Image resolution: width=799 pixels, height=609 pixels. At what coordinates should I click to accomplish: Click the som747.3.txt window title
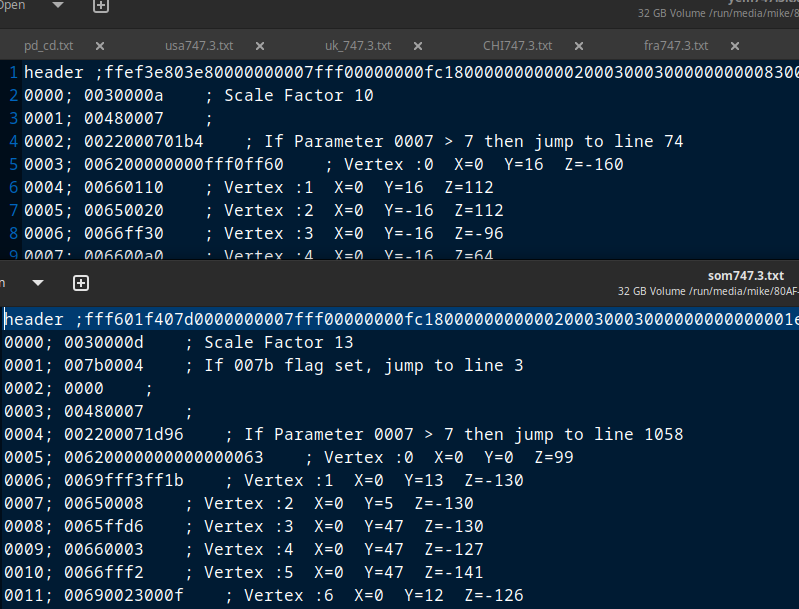(x=746, y=276)
